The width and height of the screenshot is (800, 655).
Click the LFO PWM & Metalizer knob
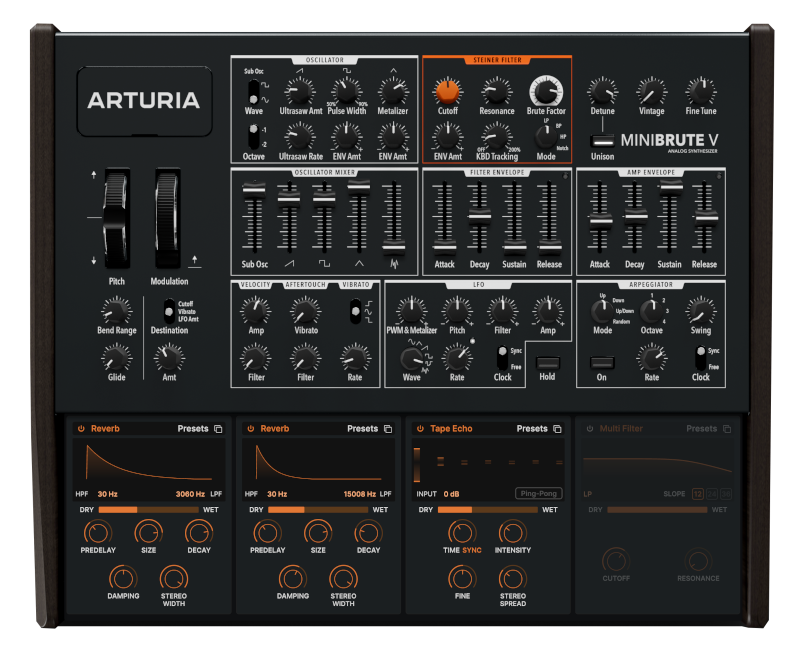point(411,311)
